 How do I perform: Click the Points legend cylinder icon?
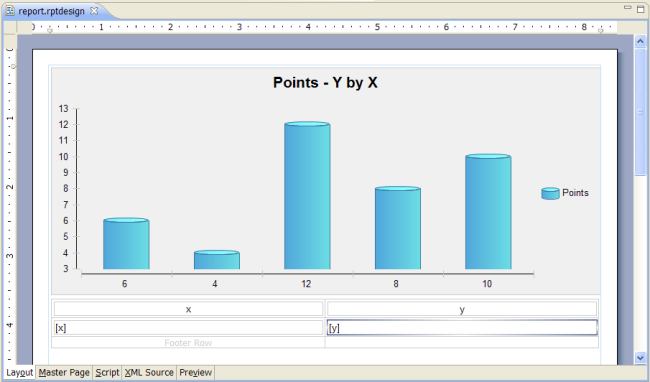(x=551, y=193)
